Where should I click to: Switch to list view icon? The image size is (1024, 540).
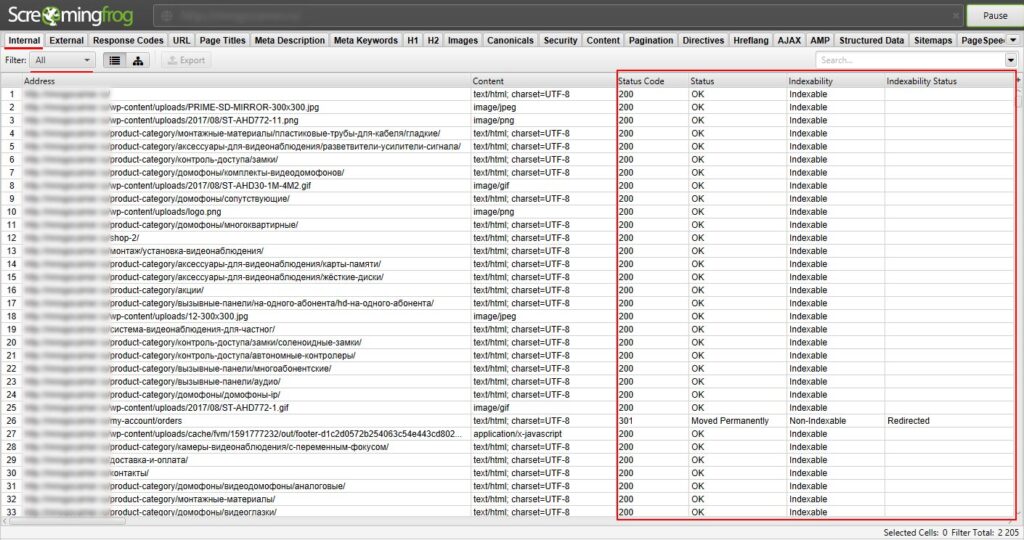tap(115, 60)
